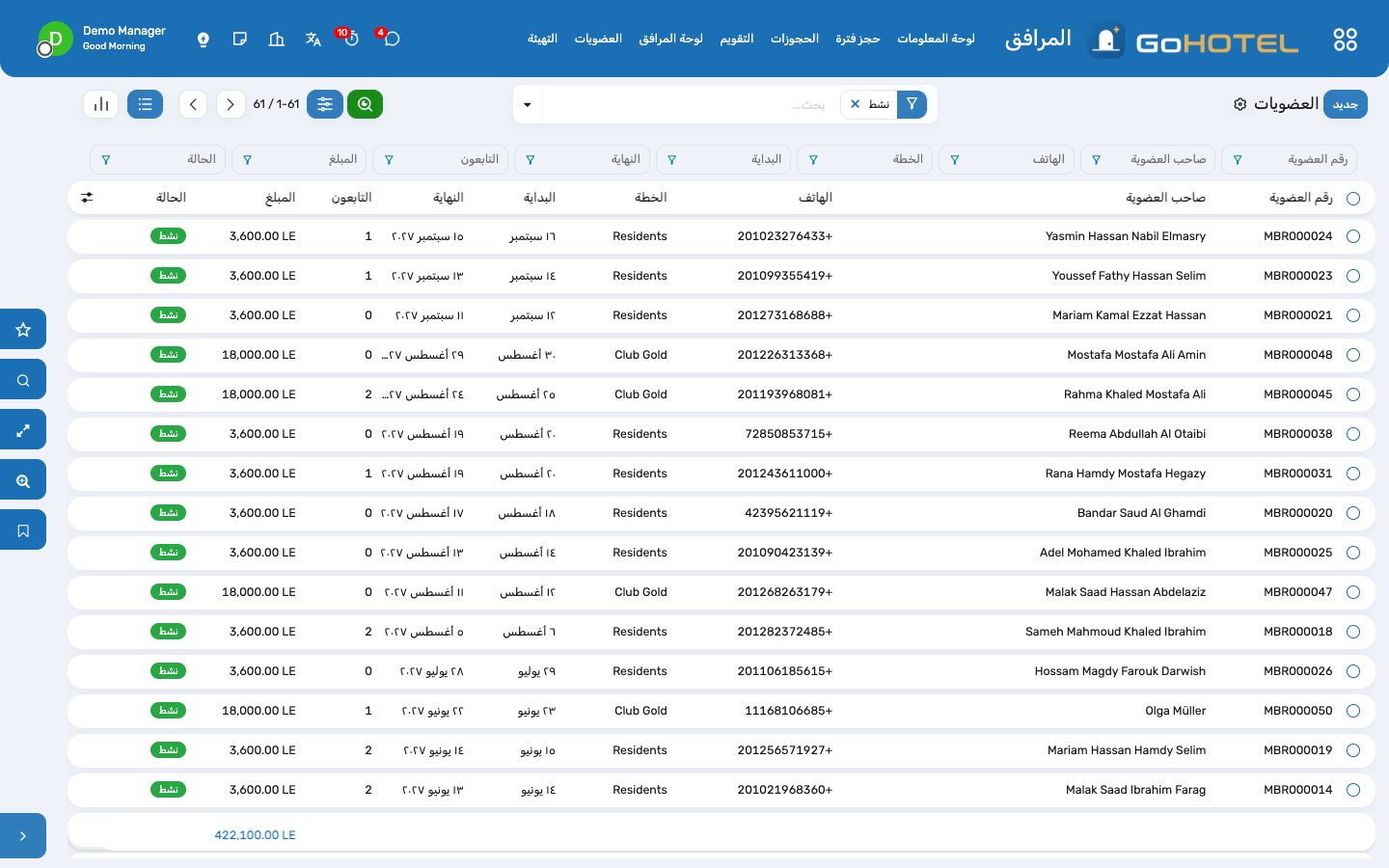The height and width of the screenshot is (868, 1389).
Task: Open التقويم menu
Action: point(737,39)
